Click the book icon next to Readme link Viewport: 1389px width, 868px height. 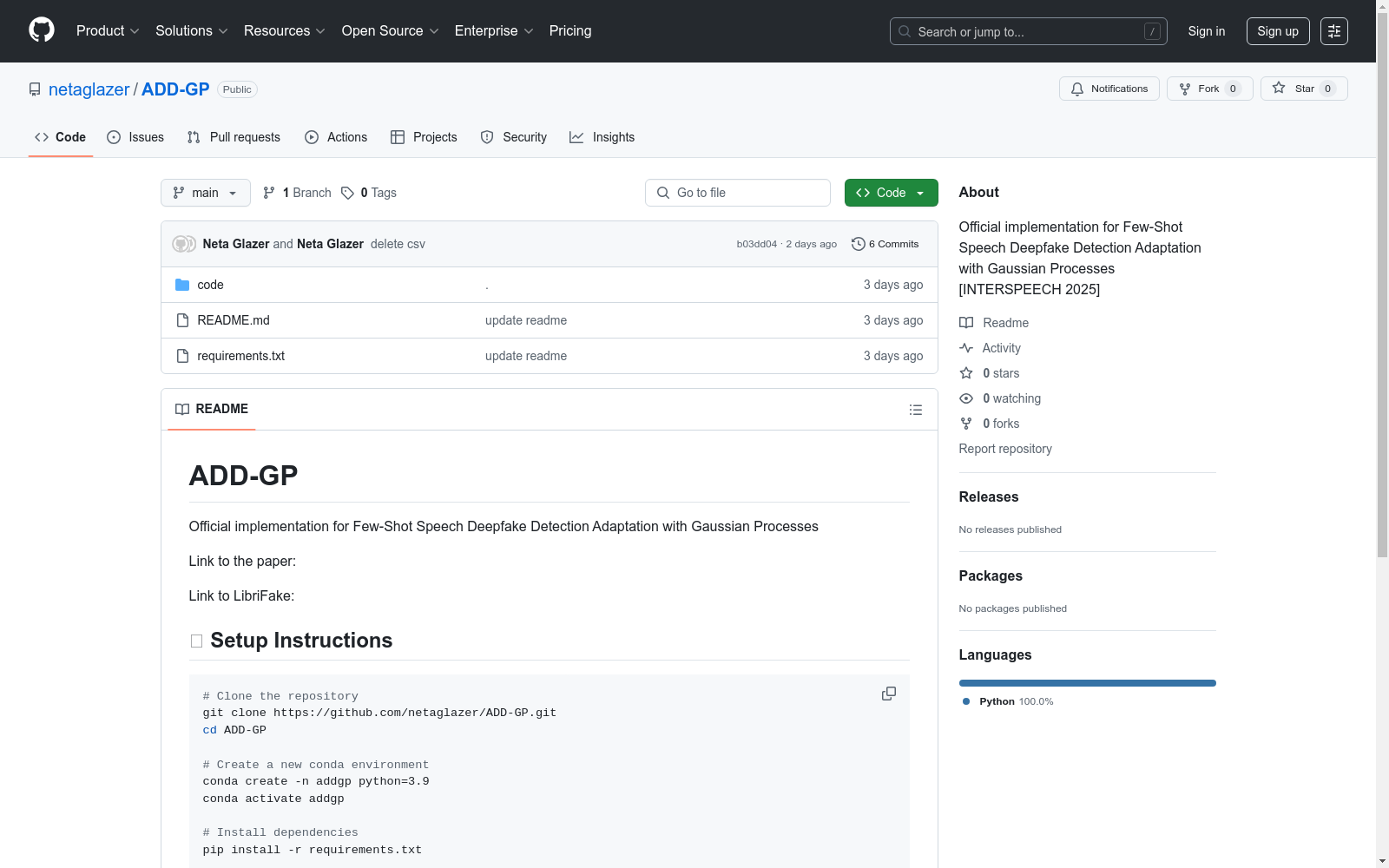point(966,323)
